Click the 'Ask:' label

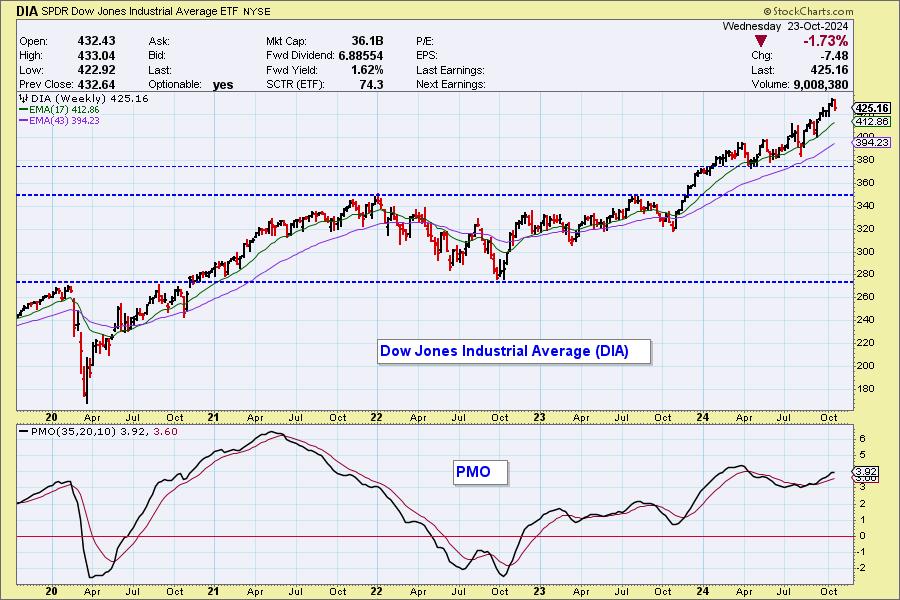159,41
